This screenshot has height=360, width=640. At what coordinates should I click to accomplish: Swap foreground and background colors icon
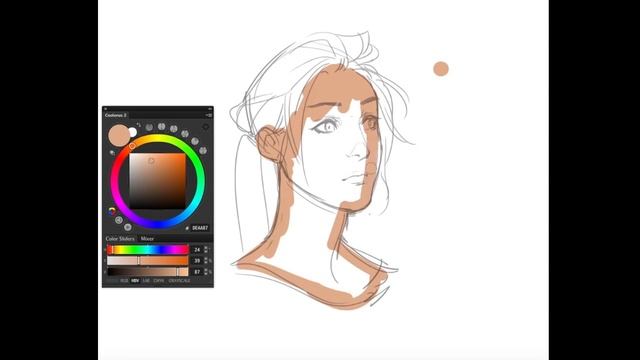pyautogui.click(x=139, y=125)
